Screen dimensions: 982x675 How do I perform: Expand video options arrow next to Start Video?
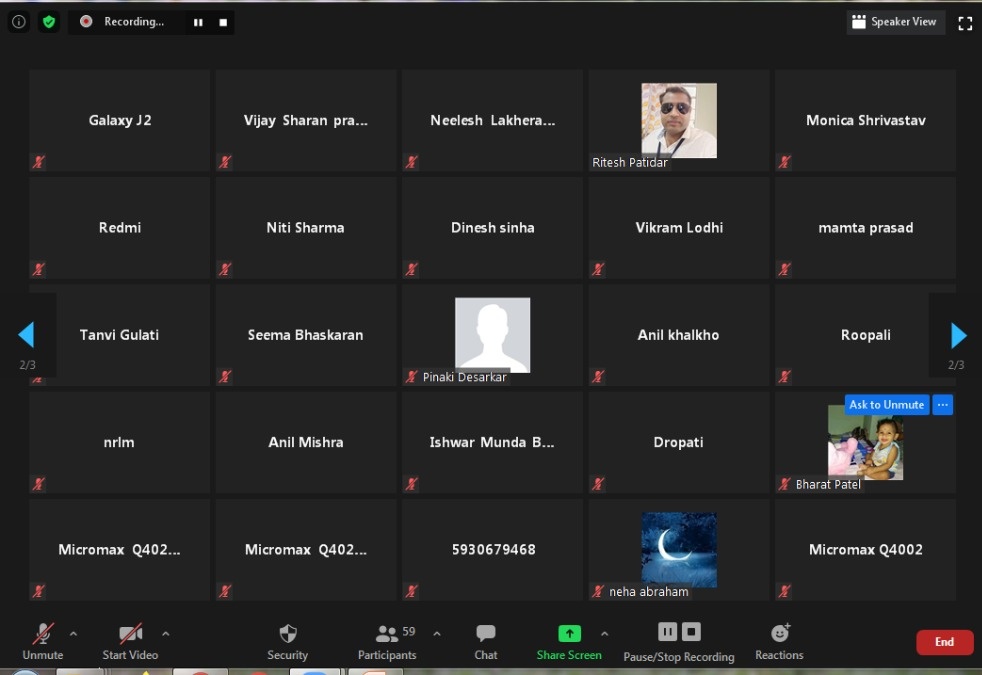pyautogui.click(x=165, y=634)
